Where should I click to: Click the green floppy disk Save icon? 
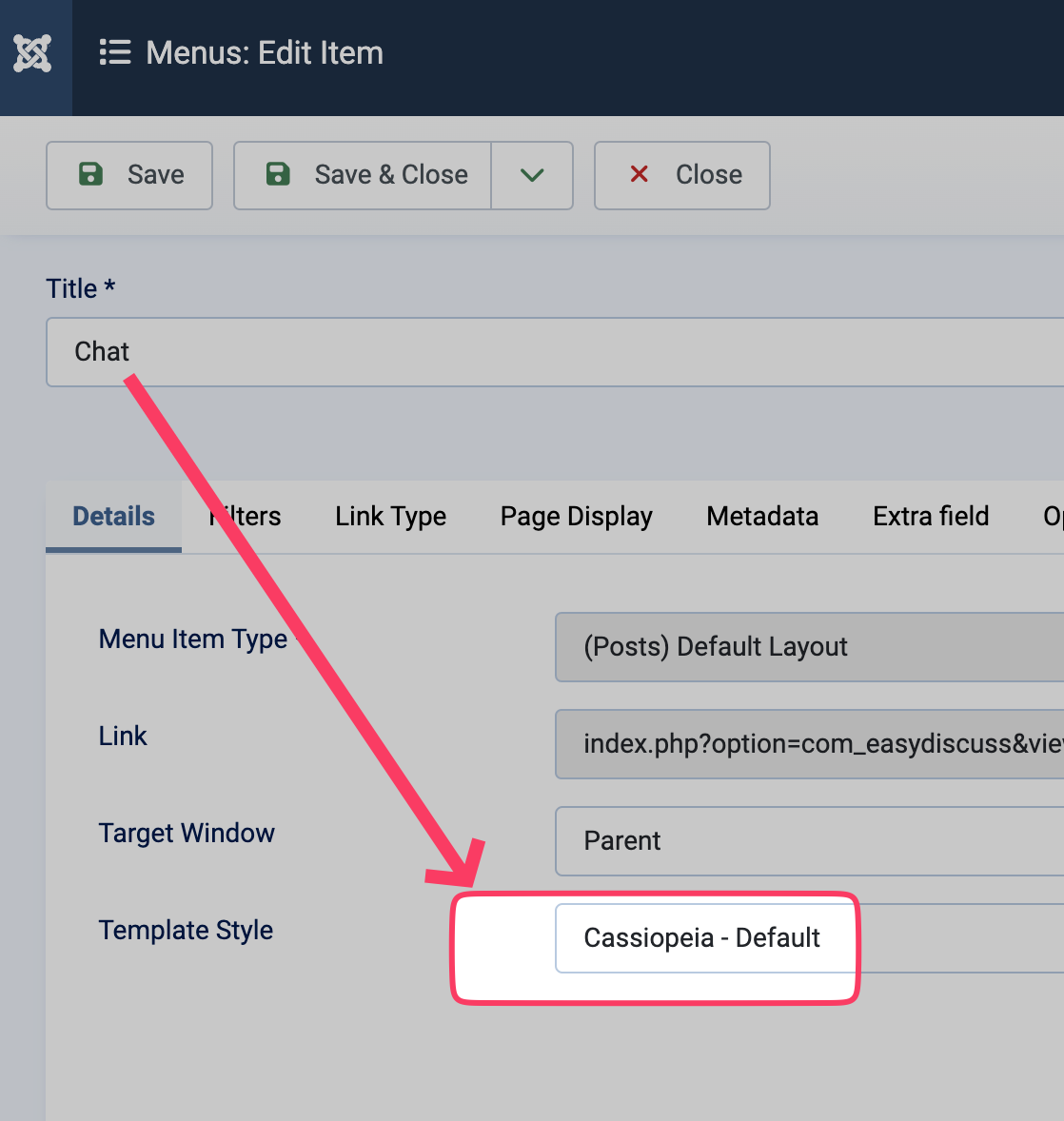tap(90, 174)
